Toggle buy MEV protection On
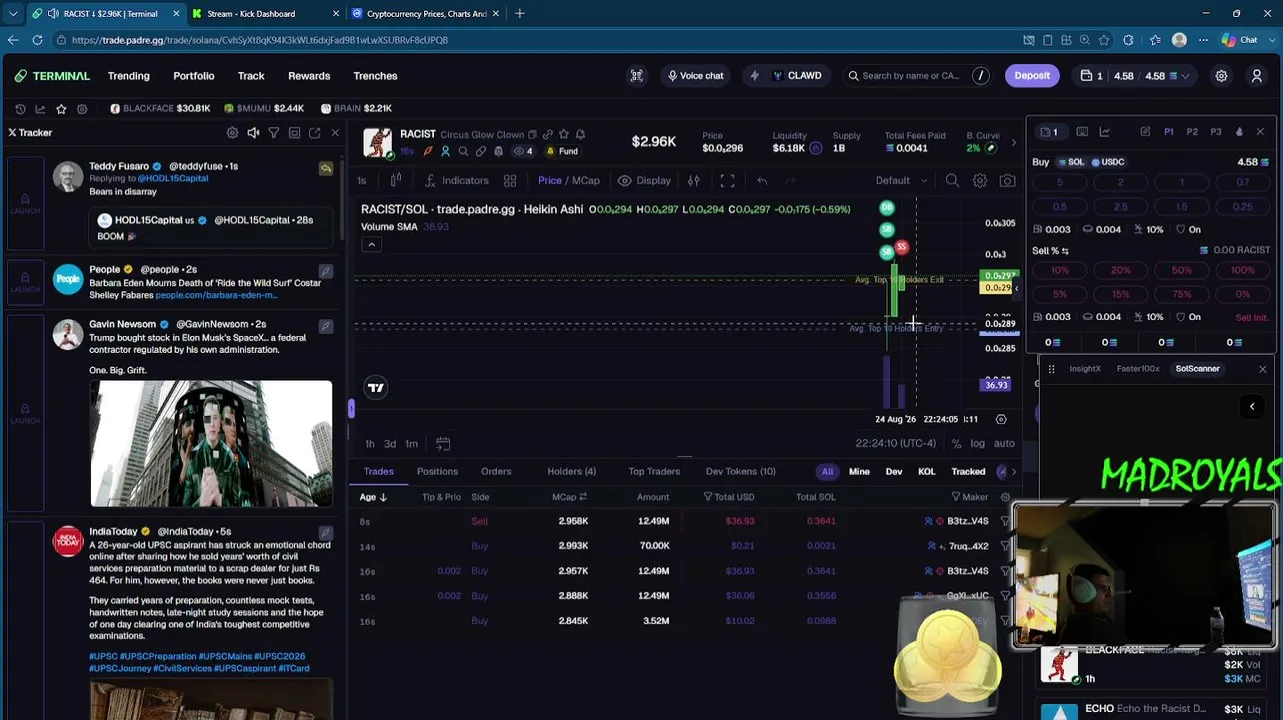Viewport: 1283px width, 720px height. click(1188, 229)
